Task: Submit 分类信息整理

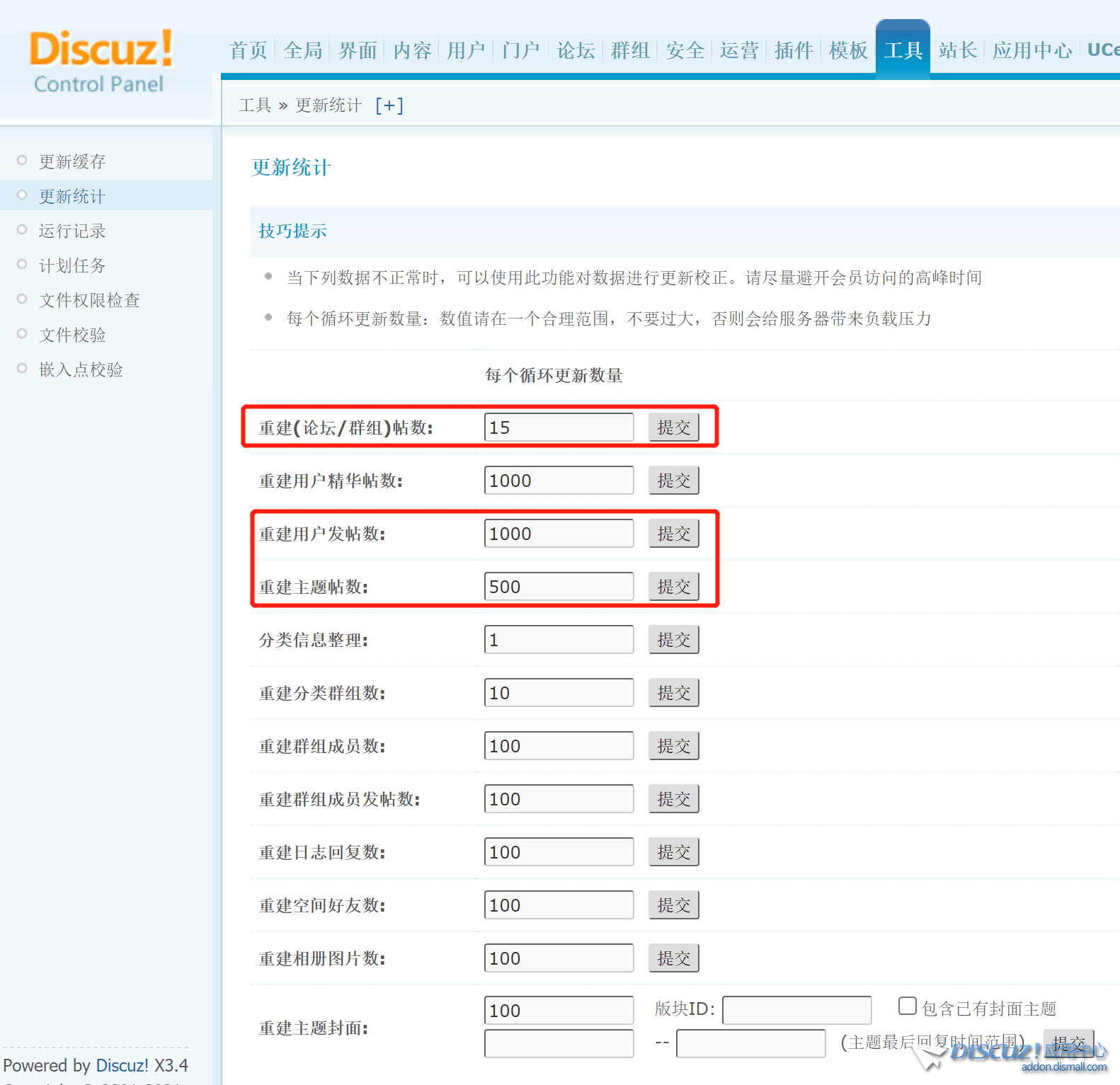Action: click(x=673, y=640)
